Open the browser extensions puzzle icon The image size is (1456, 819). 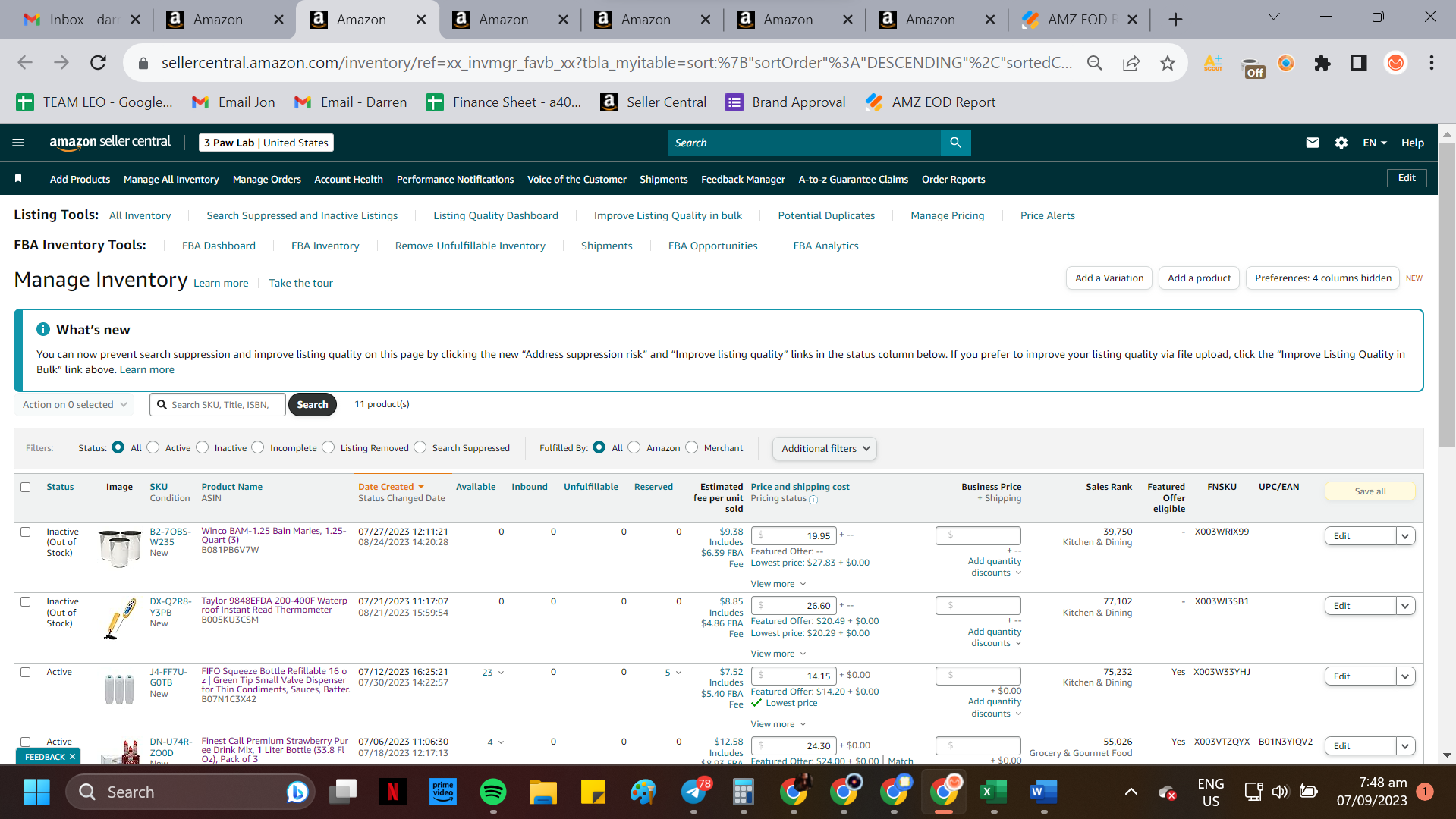point(1322,63)
